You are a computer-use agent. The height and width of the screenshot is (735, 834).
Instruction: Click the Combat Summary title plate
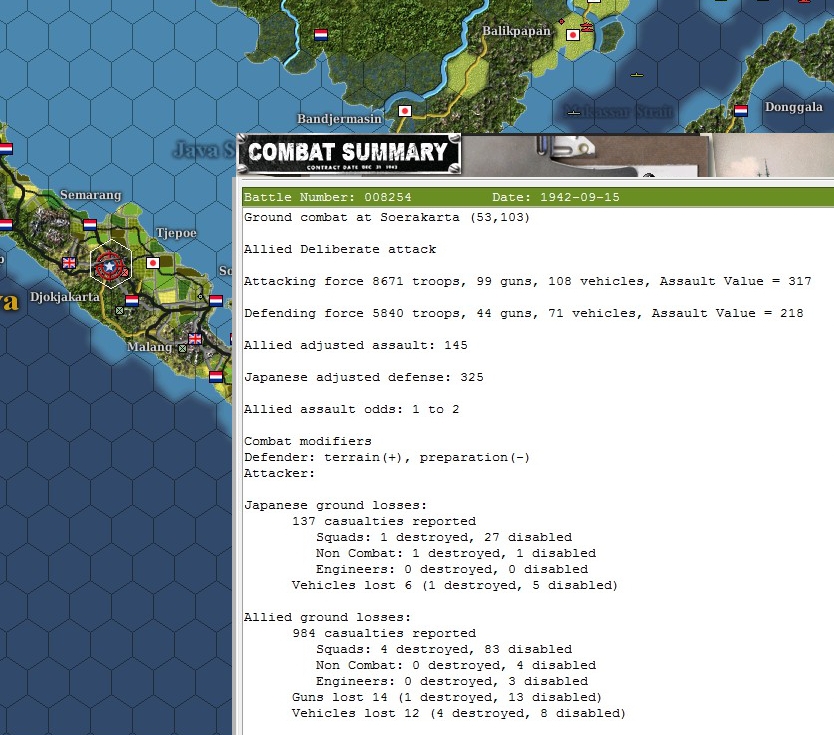coord(348,154)
